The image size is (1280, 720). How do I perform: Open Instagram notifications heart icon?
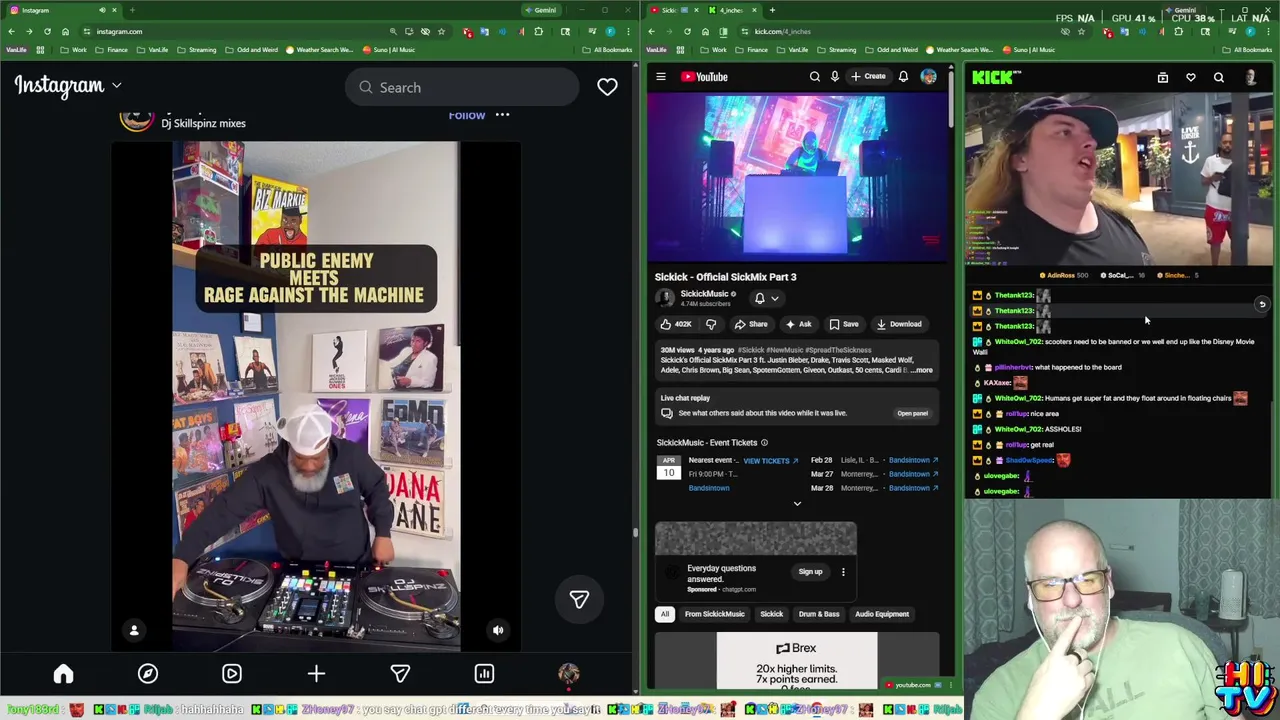tap(607, 87)
